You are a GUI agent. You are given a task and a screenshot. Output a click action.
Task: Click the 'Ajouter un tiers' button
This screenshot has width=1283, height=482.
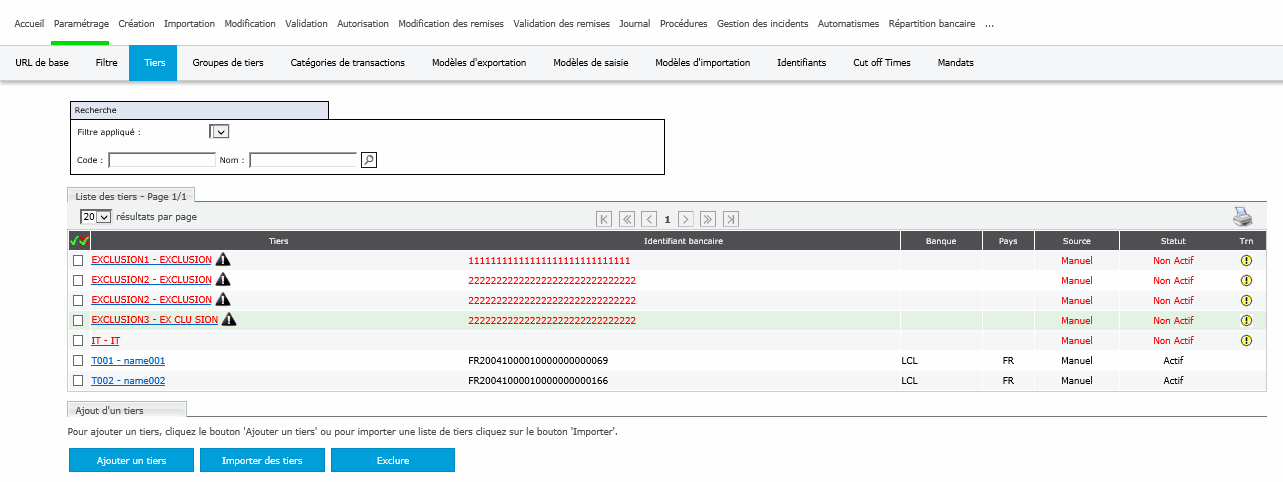tap(131, 460)
